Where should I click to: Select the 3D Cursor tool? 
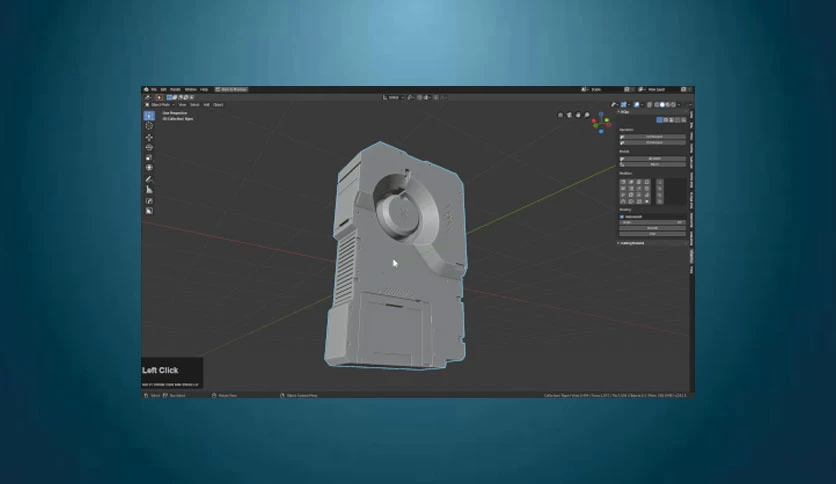pyautogui.click(x=149, y=126)
